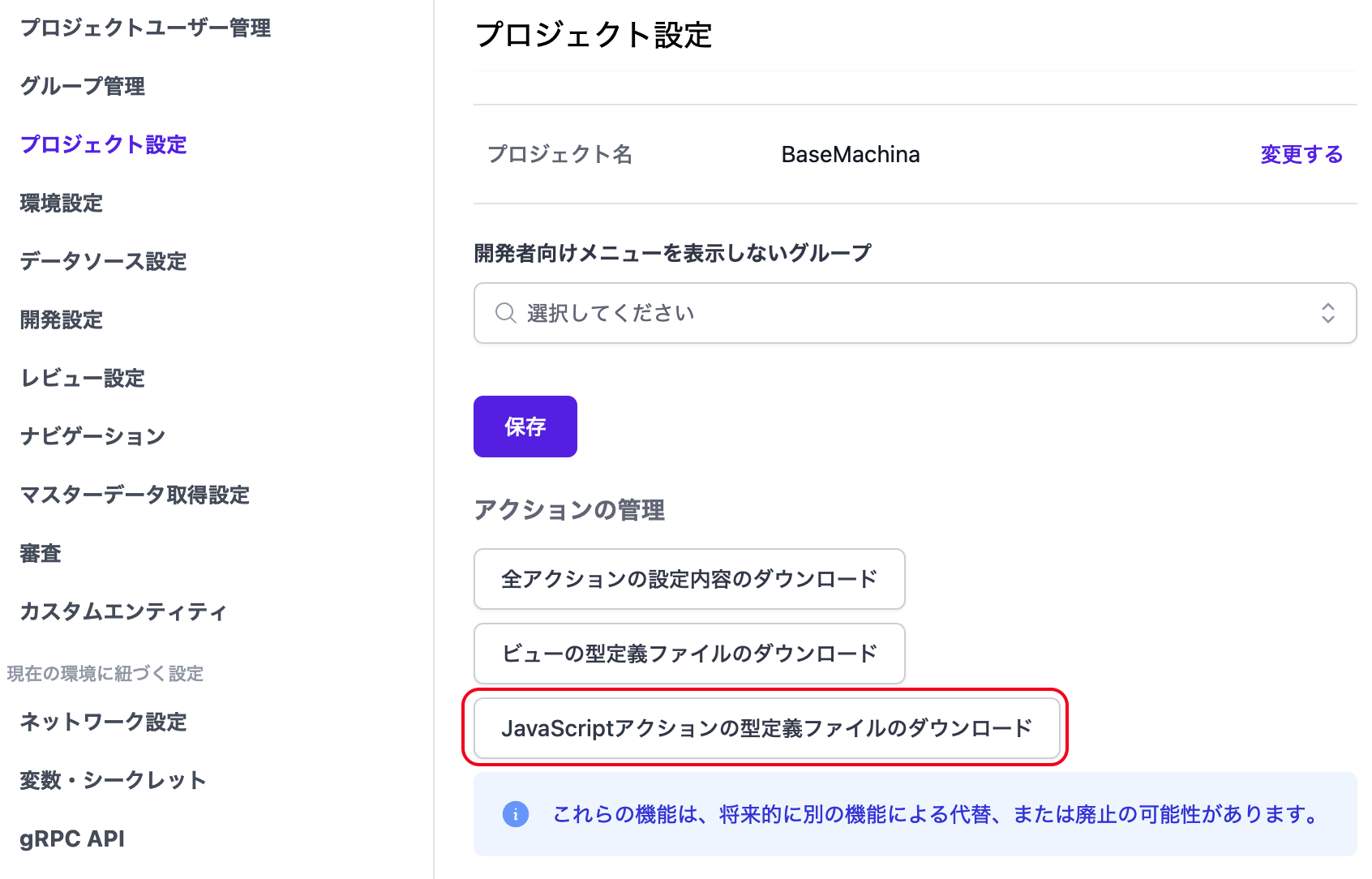Click ビューの型定義ファイルのダウンロード button

click(689, 654)
